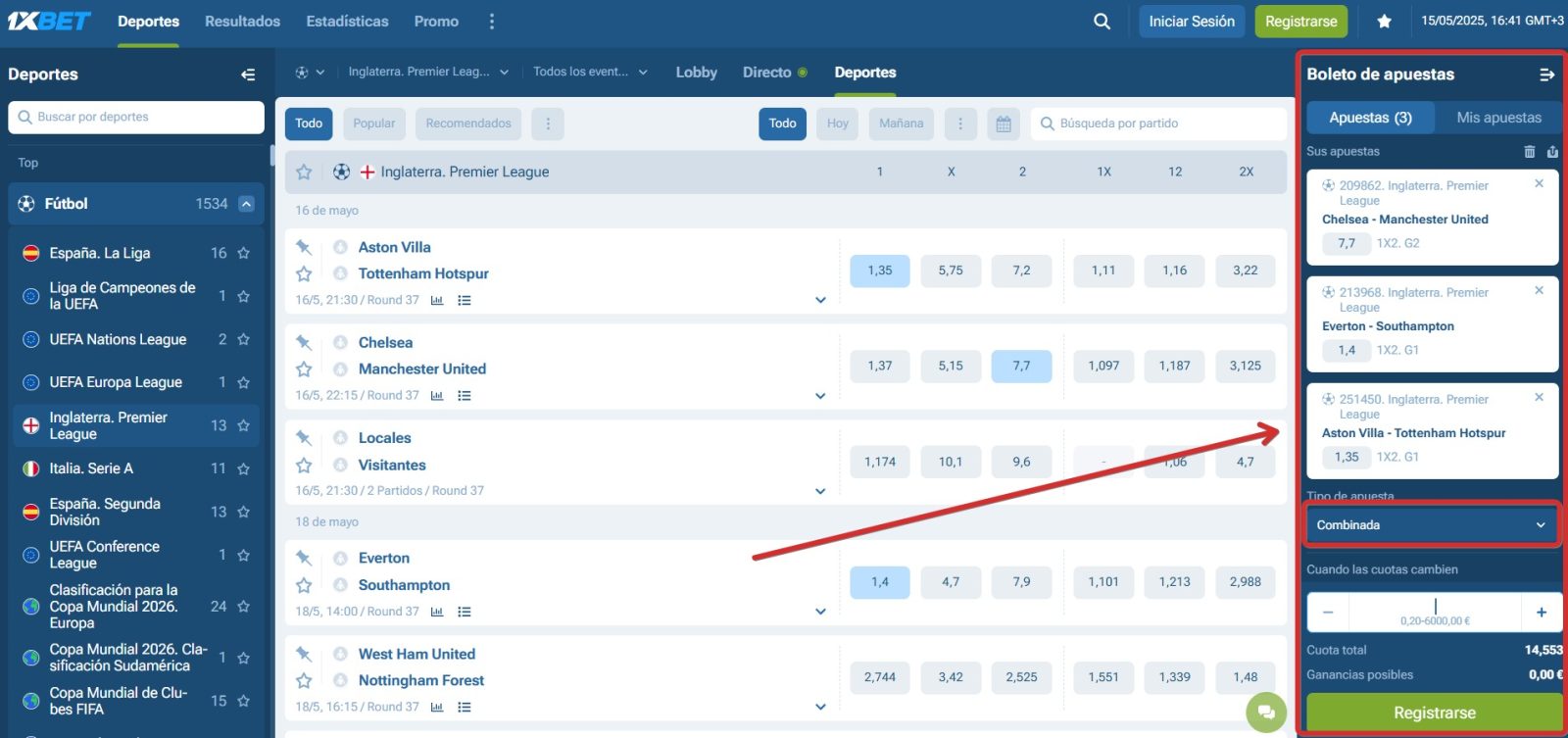The width and height of the screenshot is (1568, 738).
Task: Switch to Resultados in top navigation
Action: click(242, 21)
